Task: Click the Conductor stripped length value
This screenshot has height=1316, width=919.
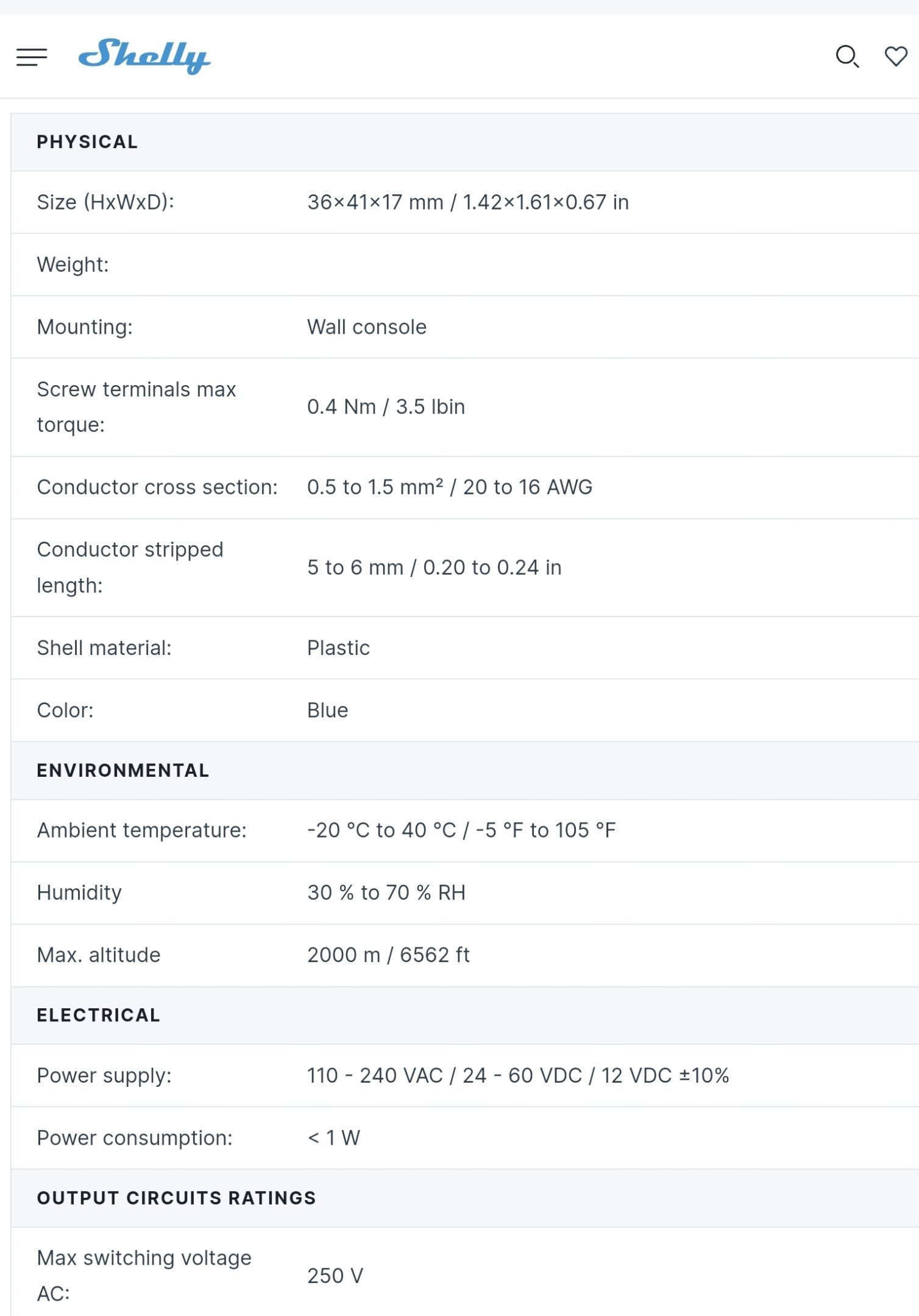Action: tap(434, 568)
